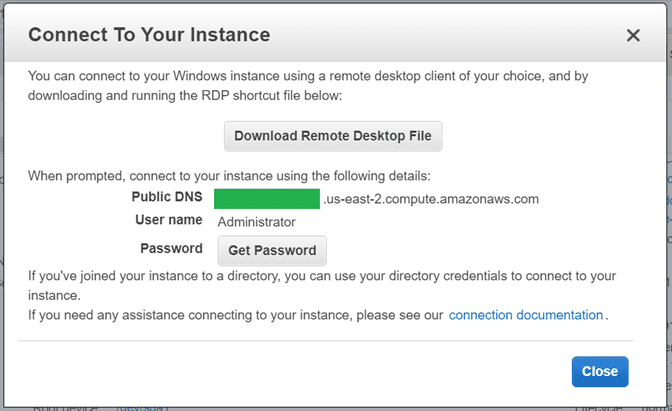Click the Connect To Your Instance title

point(149,35)
